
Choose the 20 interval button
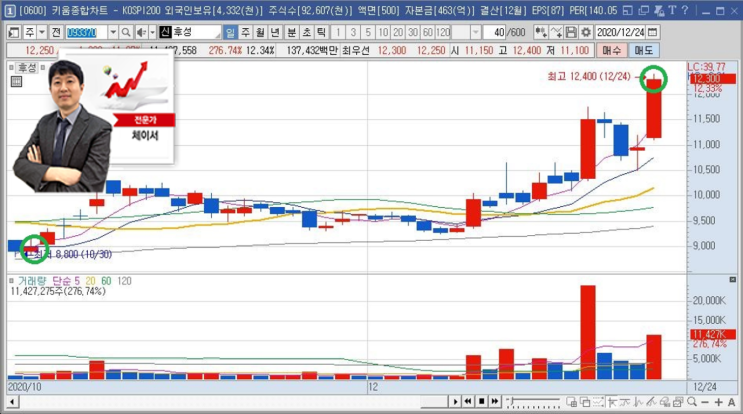click(398, 32)
